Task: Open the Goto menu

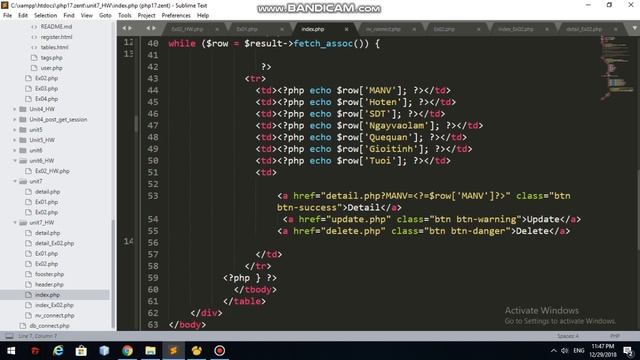Action: pos(105,16)
